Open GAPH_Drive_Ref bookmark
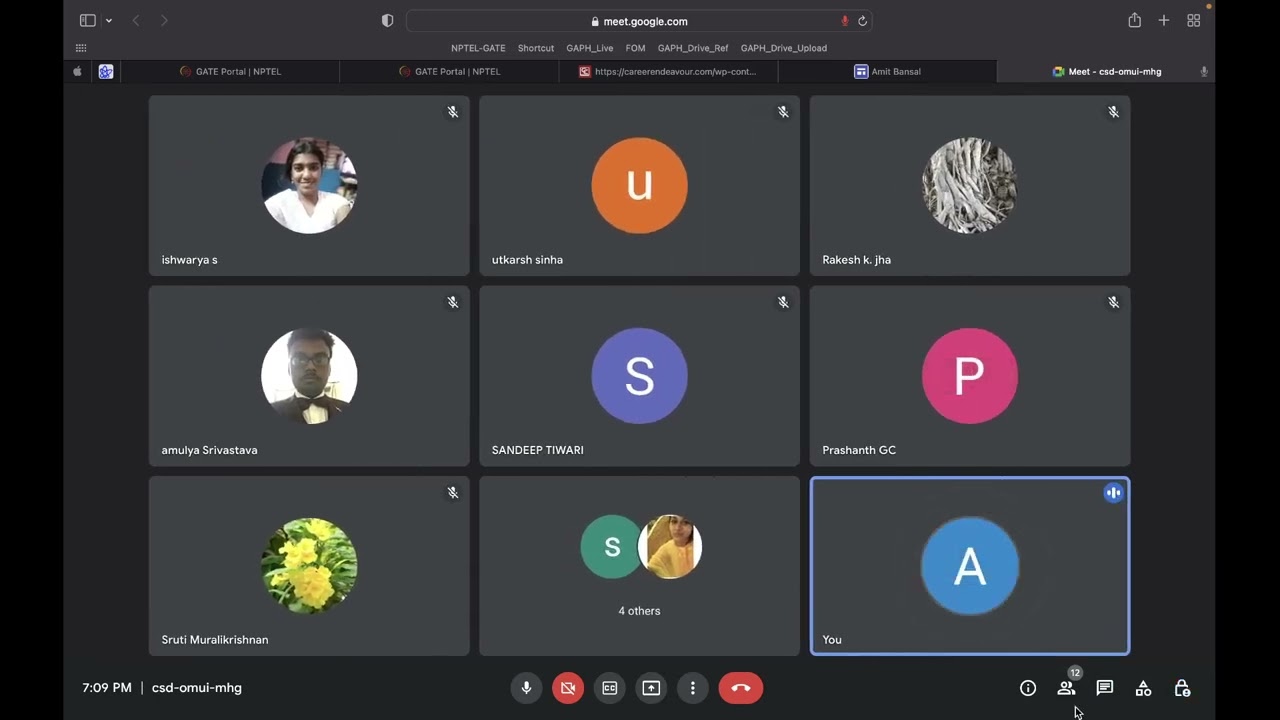This screenshot has height=720, width=1280. (693, 48)
